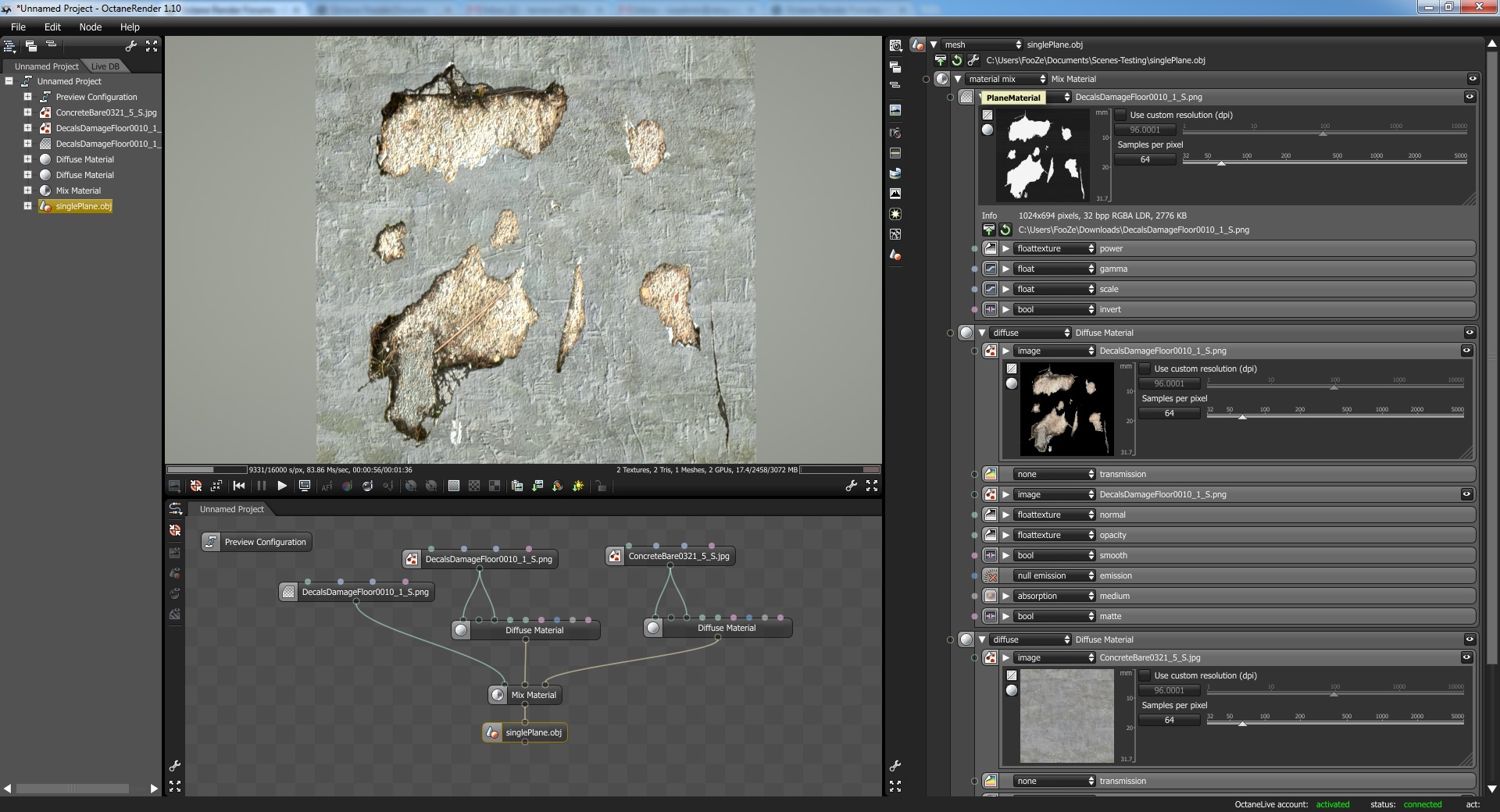
Task: Click the play render button
Action: tap(282, 486)
